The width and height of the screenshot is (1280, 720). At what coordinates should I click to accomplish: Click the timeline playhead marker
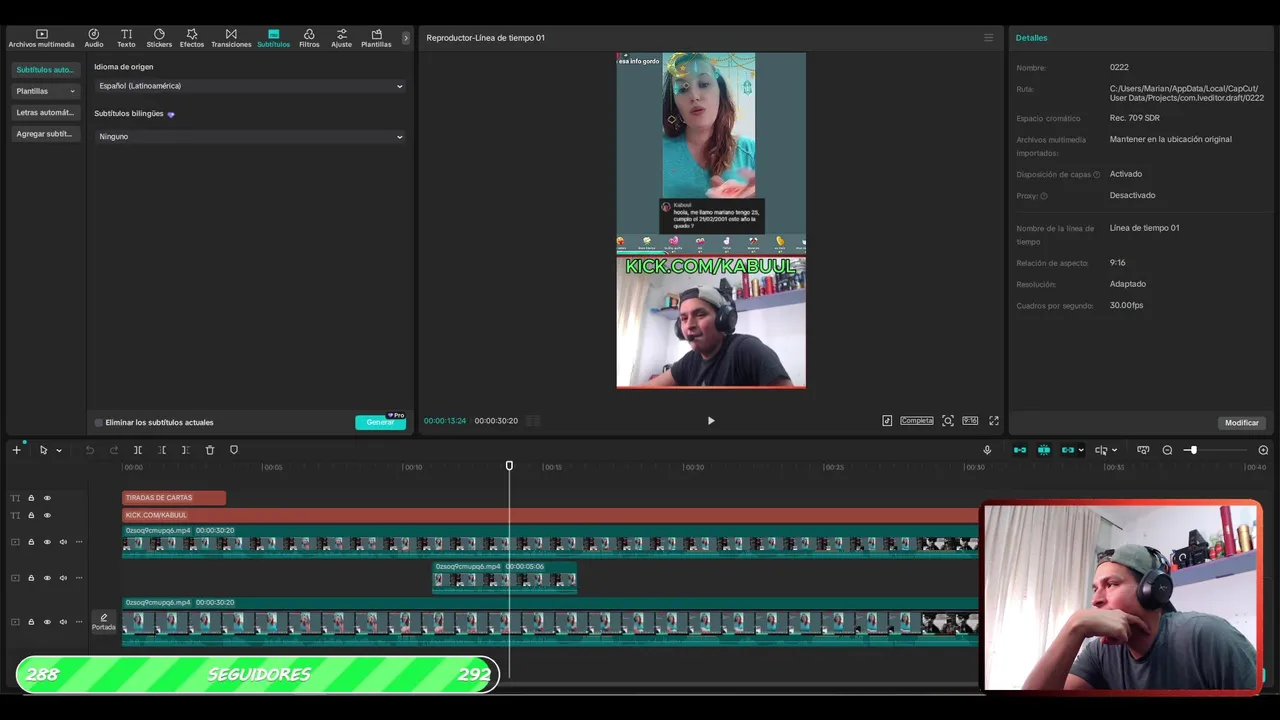click(x=509, y=466)
